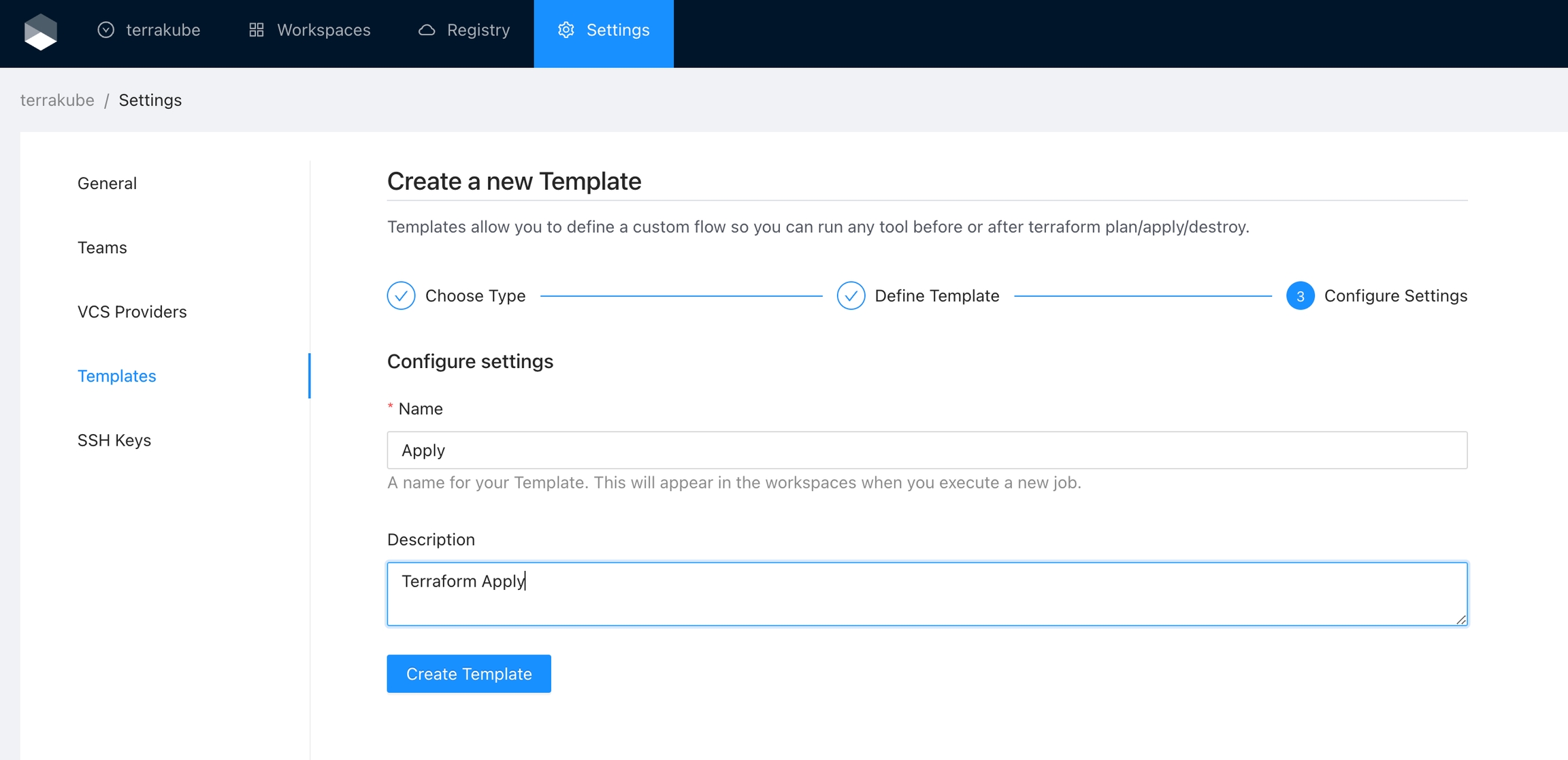Switch to VCS Providers tab
This screenshot has height=760, width=1568.
point(132,312)
